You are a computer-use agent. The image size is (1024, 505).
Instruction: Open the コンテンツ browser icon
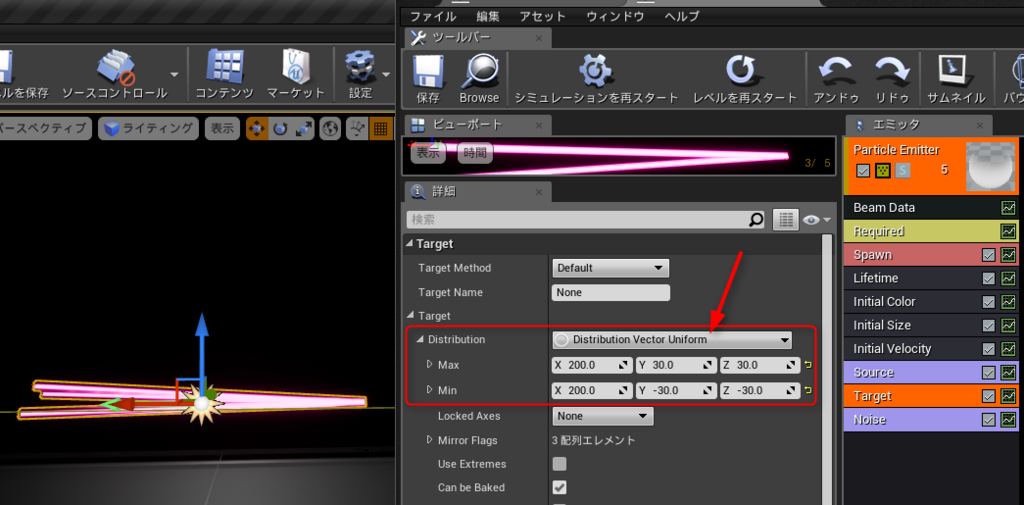click(224, 74)
